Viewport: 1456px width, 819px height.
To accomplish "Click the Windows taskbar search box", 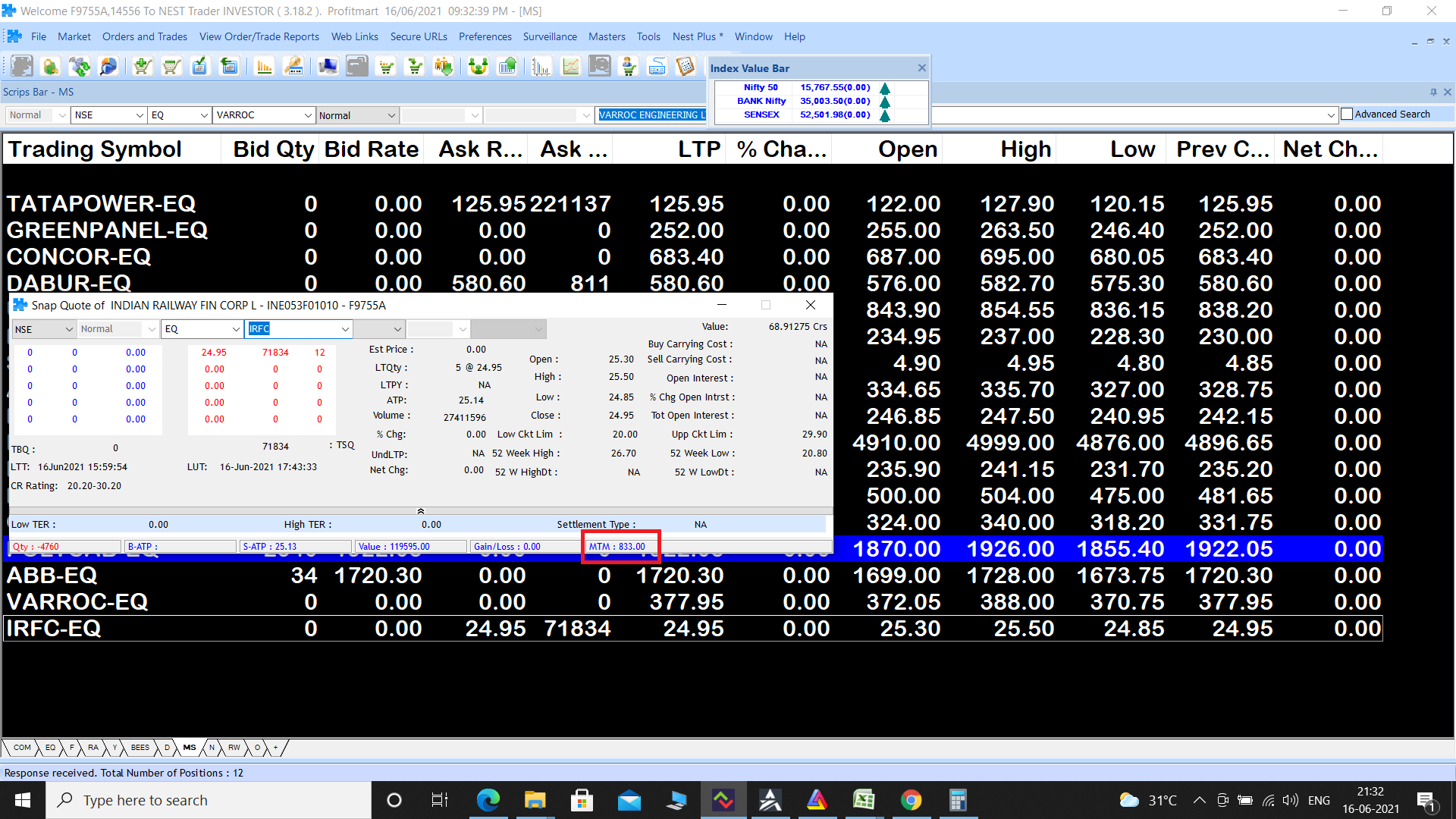I will (209, 800).
